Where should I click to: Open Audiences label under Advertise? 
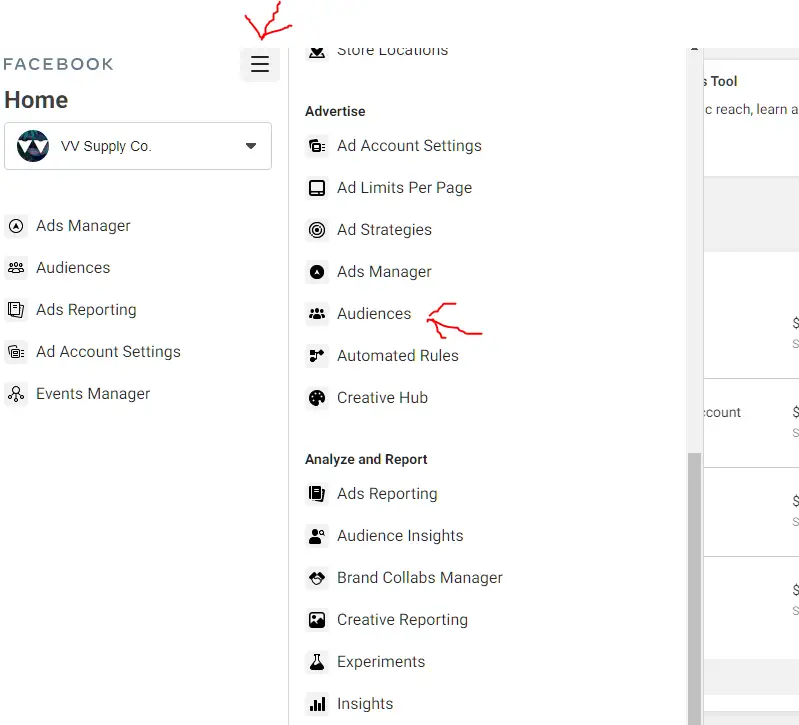click(x=374, y=314)
